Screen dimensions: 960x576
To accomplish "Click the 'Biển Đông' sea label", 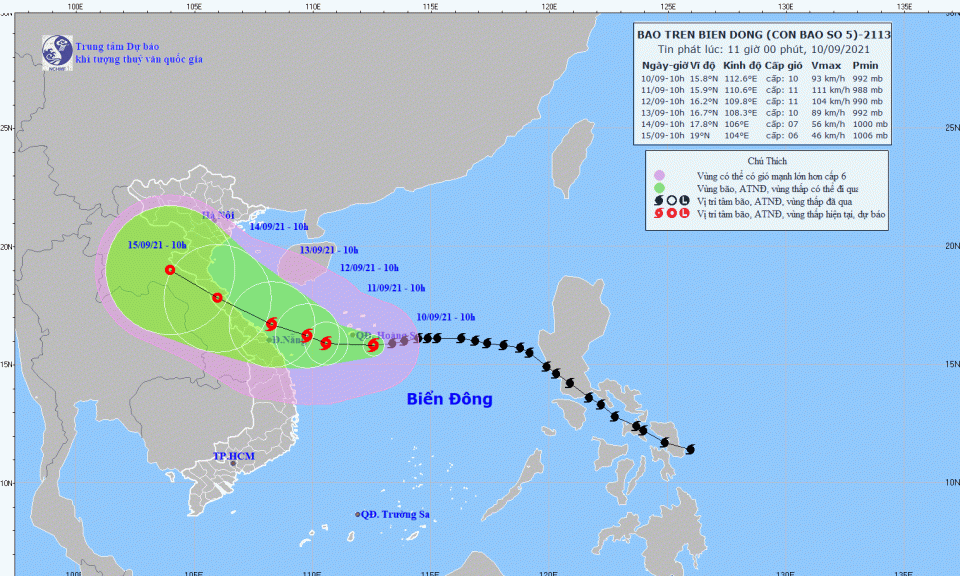I will [449, 399].
